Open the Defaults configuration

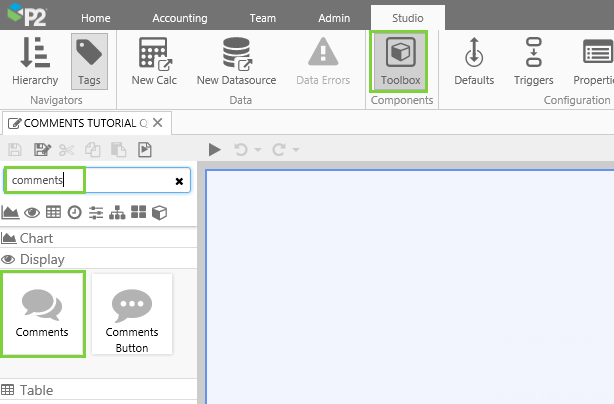(x=474, y=61)
